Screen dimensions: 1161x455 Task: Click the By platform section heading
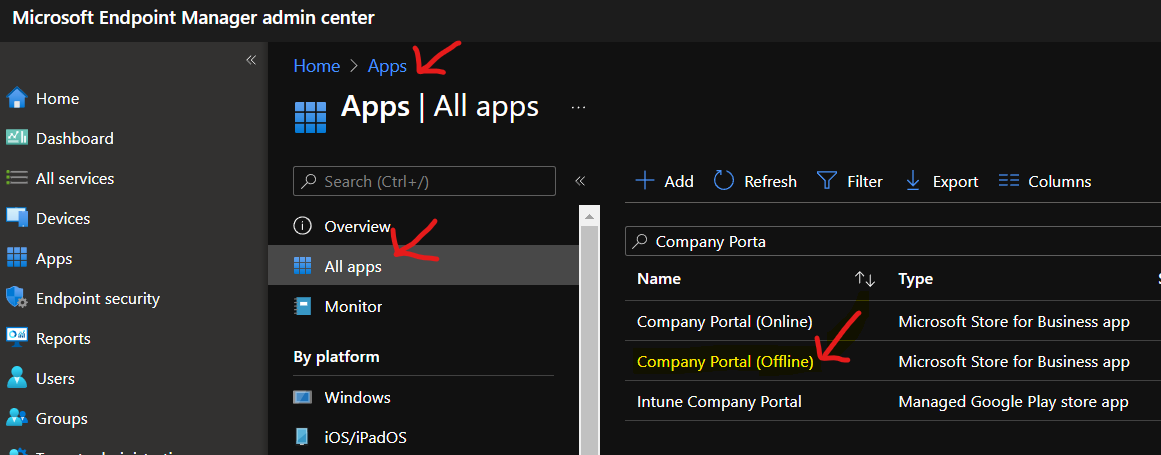coord(336,357)
